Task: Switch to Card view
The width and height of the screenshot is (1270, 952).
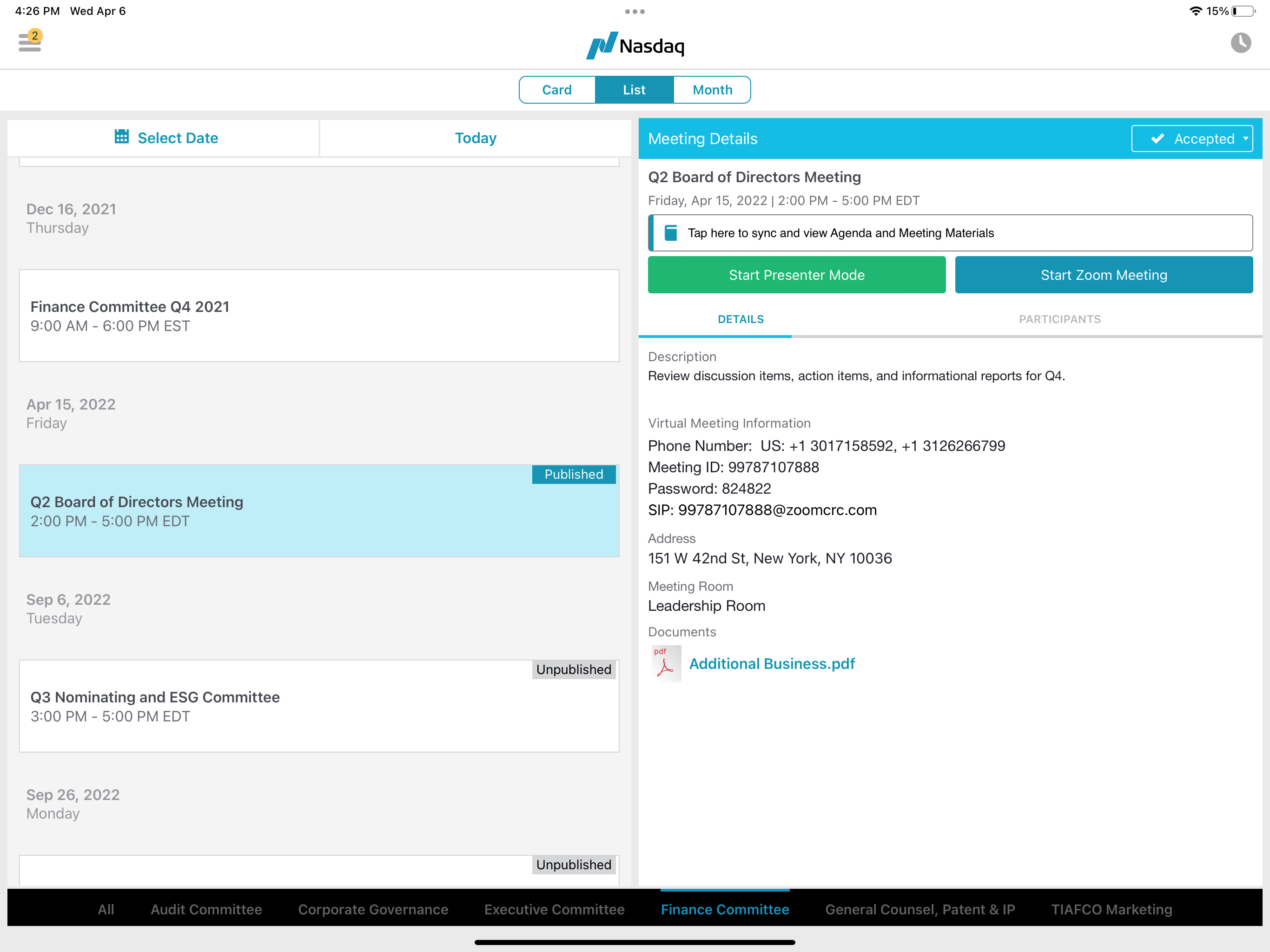Action: pos(556,90)
